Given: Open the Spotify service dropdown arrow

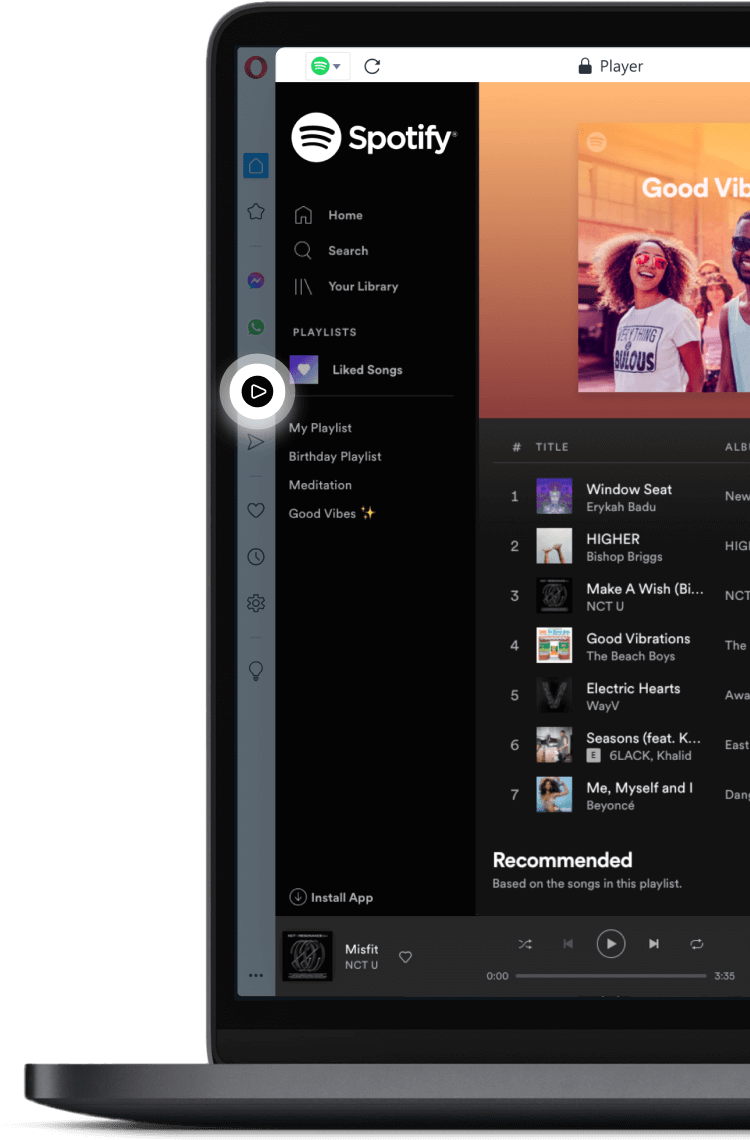Looking at the screenshot, I should 337,67.
